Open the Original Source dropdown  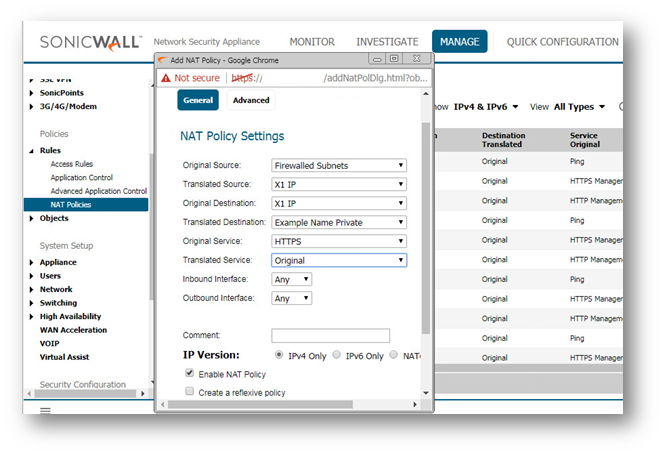click(x=339, y=165)
